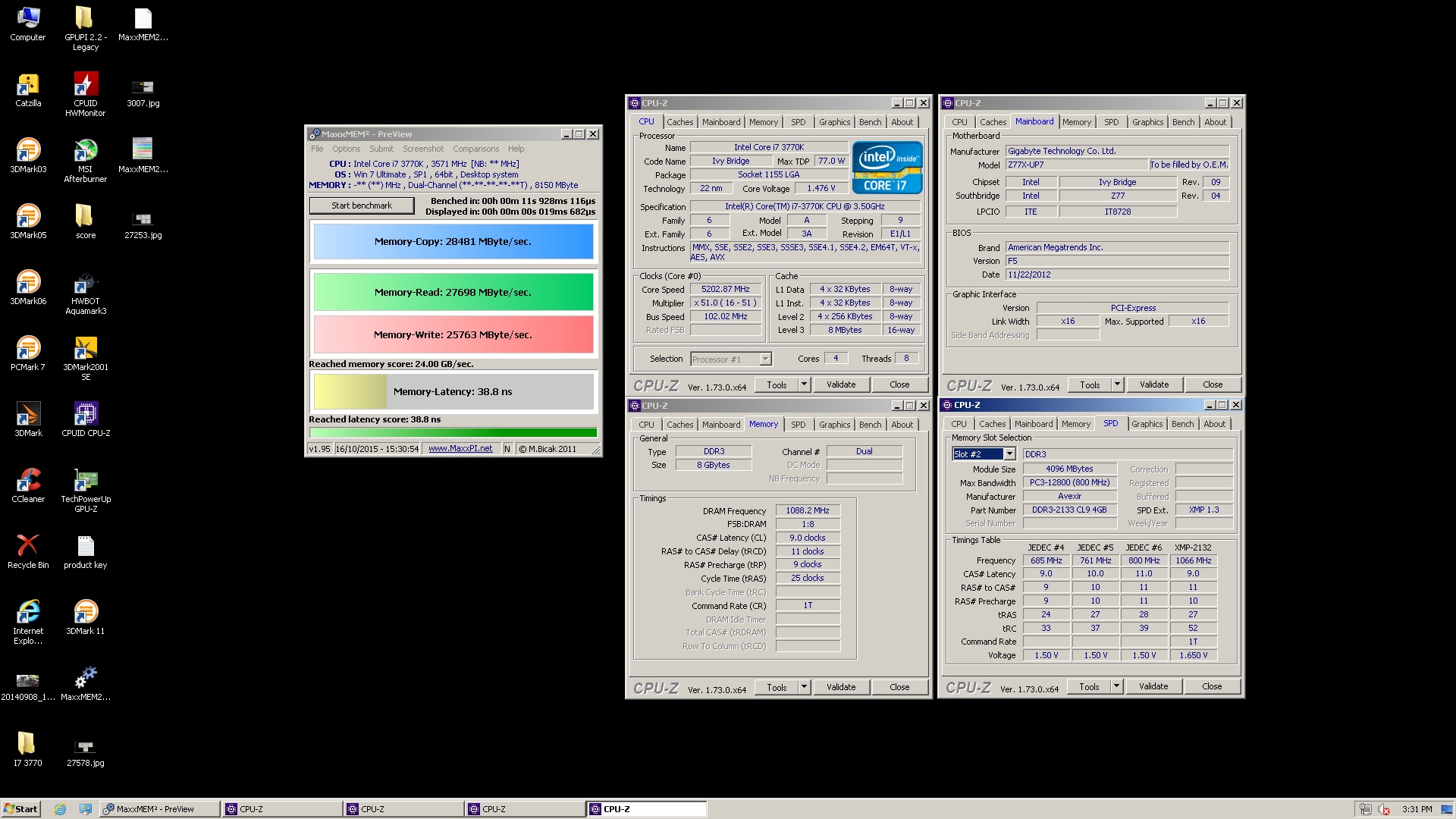Select the 3DMark06 shortcut icon
Screen dimensions: 1456x819
(x=28, y=287)
